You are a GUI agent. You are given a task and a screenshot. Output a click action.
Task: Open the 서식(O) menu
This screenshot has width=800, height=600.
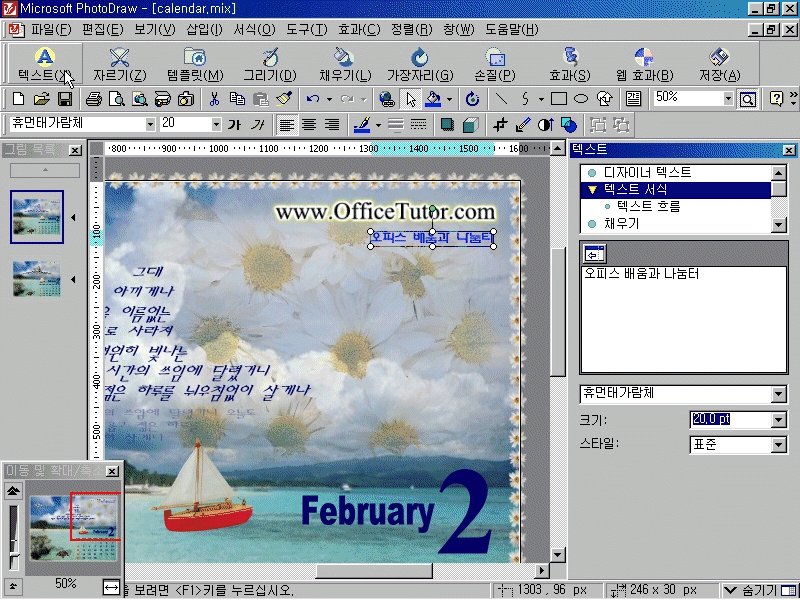tap(254, 30)
